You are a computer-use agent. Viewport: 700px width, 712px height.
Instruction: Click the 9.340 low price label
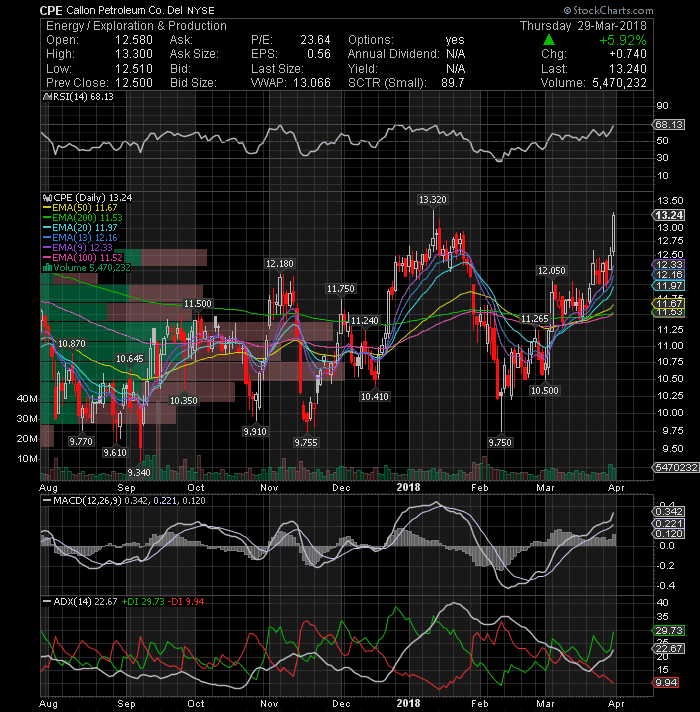tap(139, 473)
